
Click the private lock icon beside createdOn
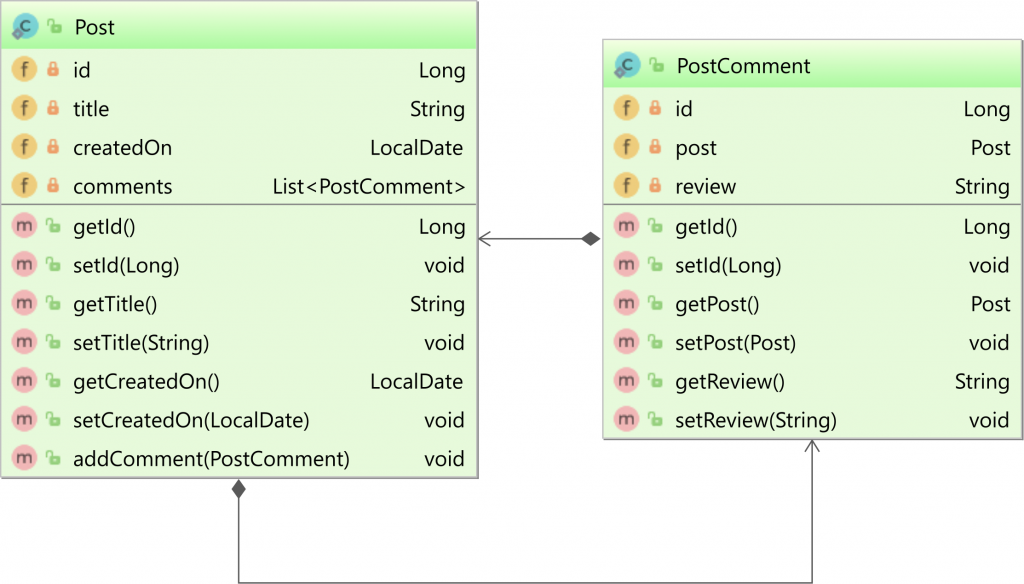click(54, 146)
